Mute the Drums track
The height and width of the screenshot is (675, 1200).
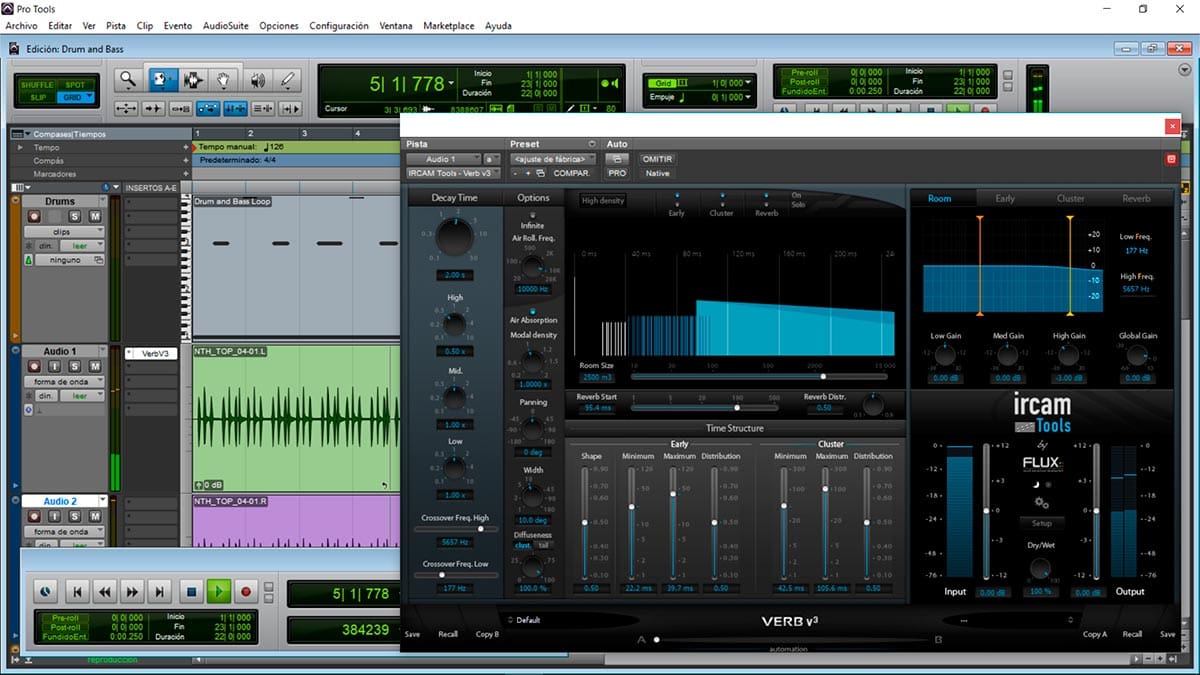pos(94,217)
